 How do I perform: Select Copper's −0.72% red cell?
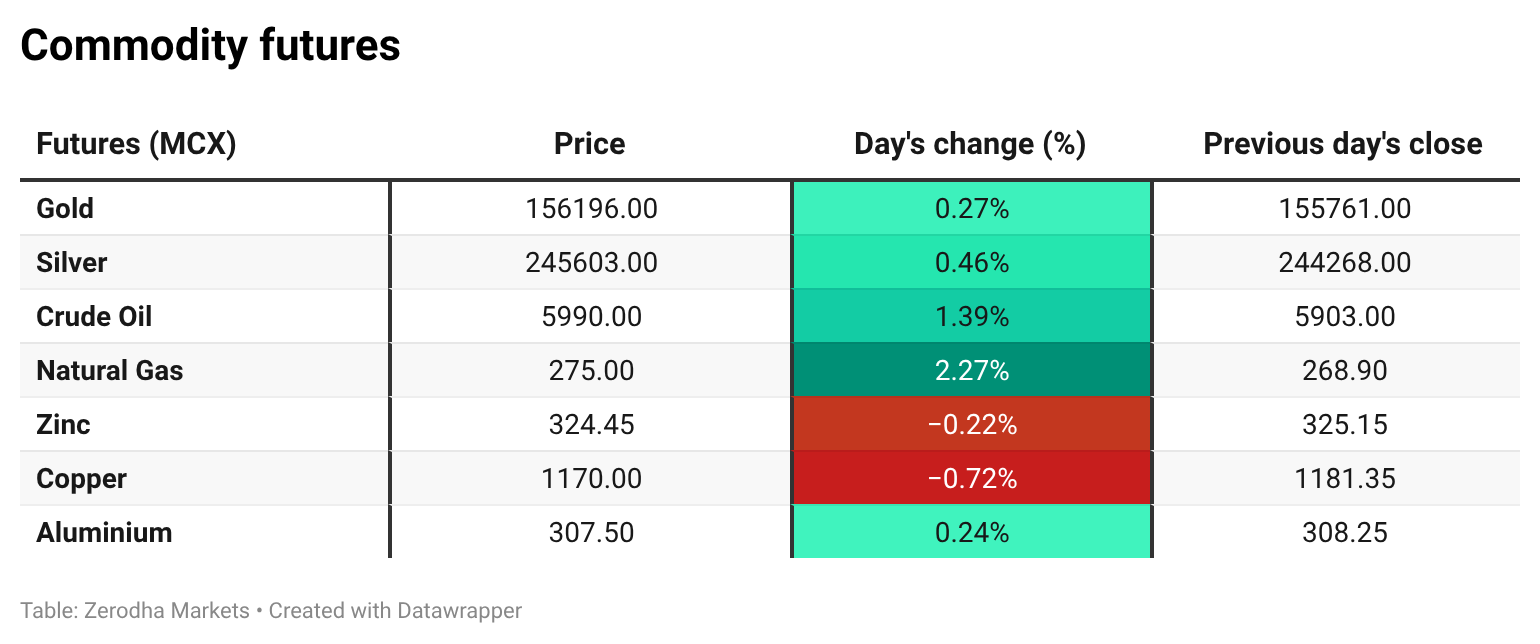click(971, 479)
